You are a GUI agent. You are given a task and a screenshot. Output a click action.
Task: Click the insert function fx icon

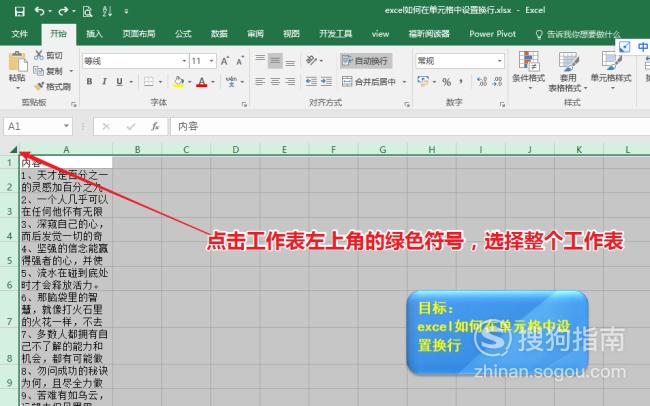tap(155, 126)
